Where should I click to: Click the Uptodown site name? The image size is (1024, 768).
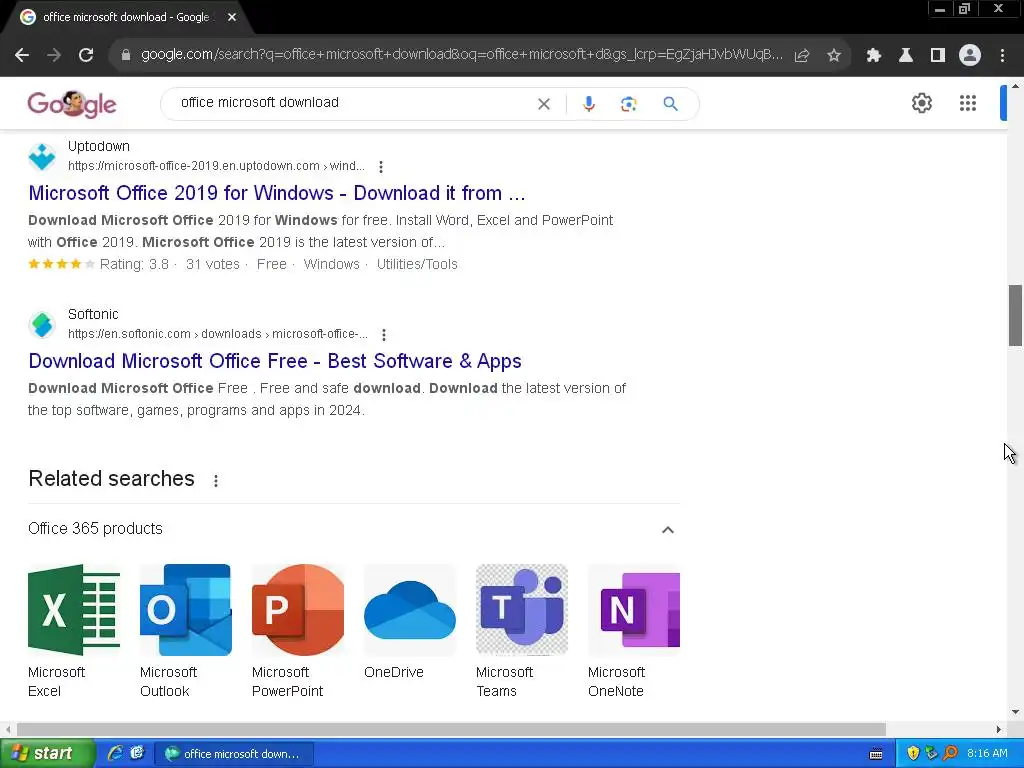(x=99, y=146)
